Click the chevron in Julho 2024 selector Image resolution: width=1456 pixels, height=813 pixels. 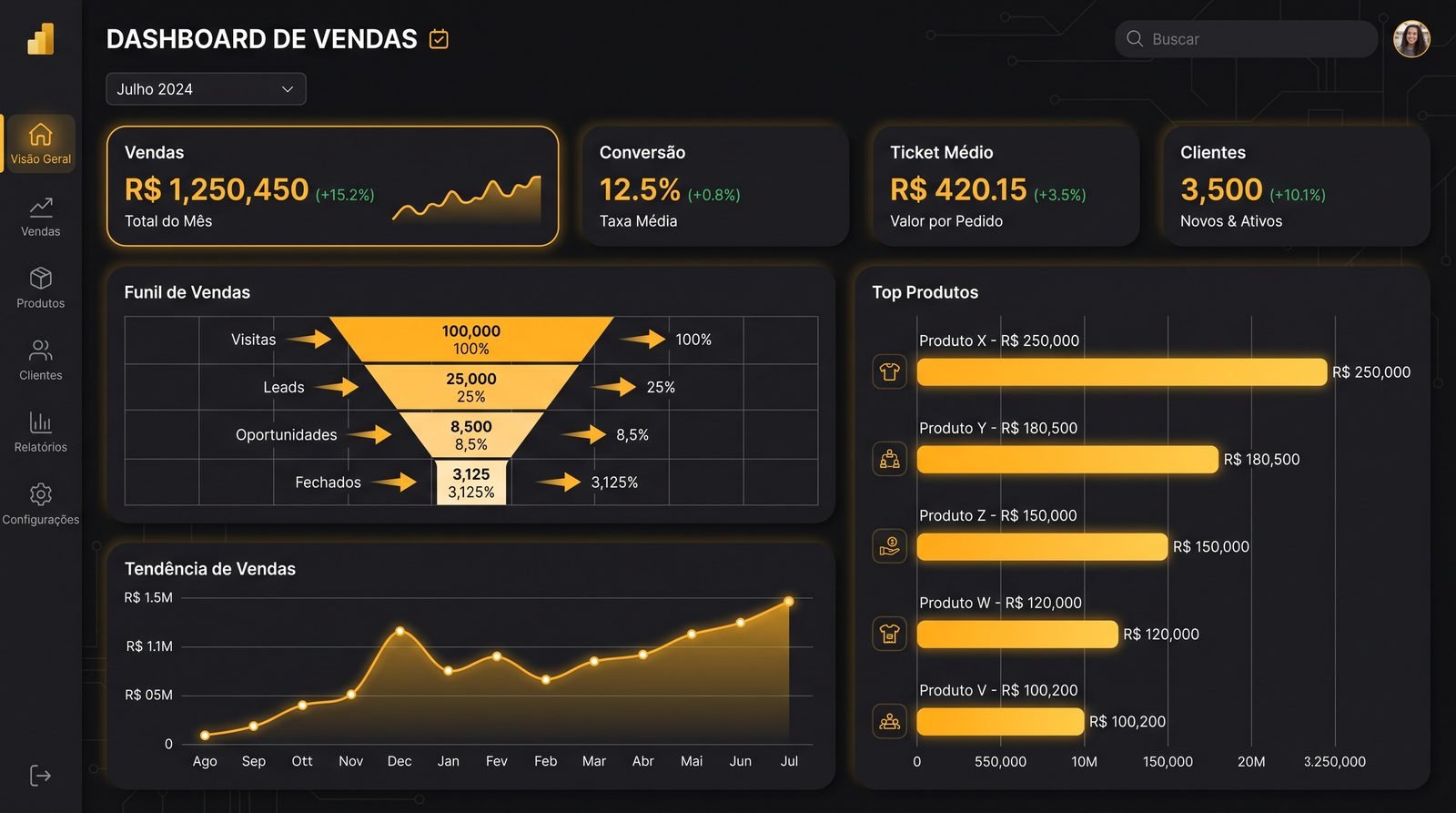[x=288, y=89]
